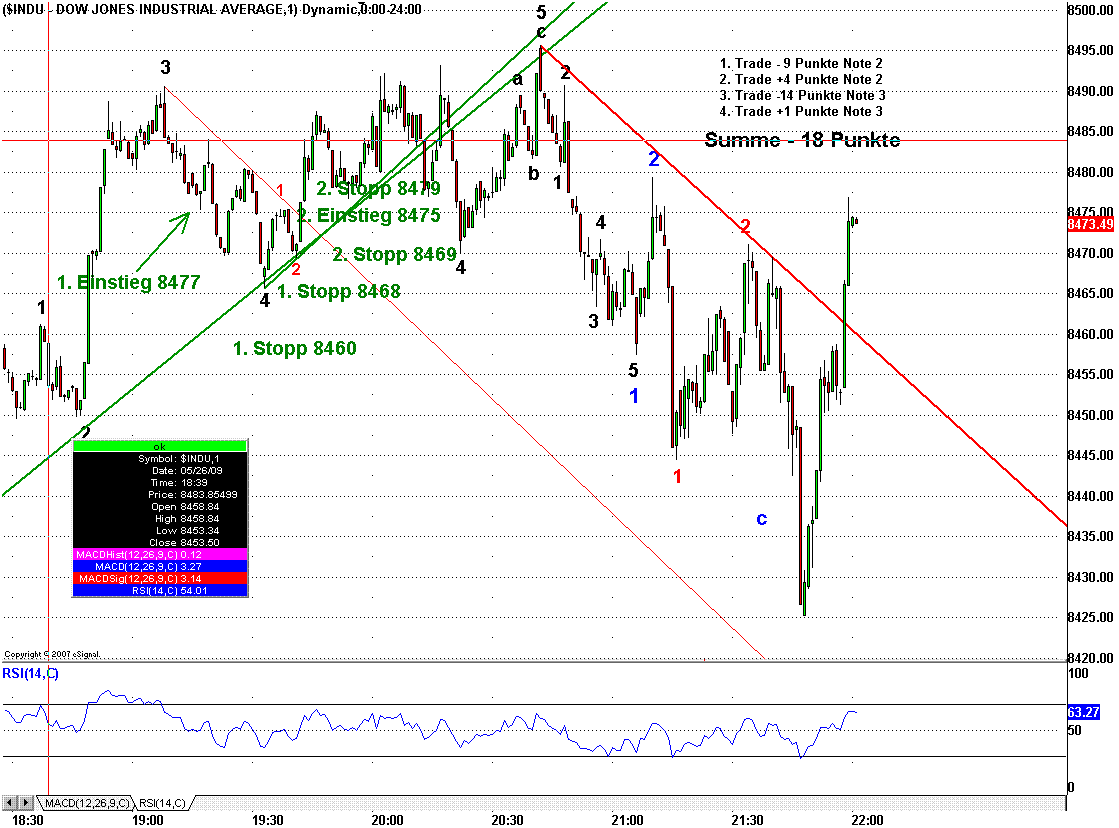Screen dimensions: 1119x828
Task: Click the blue RSI value label 63.27
Action: [x=1084, y=712]
